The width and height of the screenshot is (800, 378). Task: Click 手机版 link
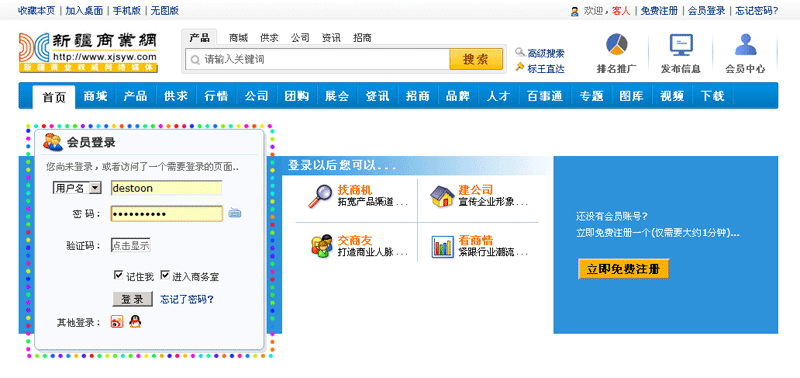click(x=127, y=10)
